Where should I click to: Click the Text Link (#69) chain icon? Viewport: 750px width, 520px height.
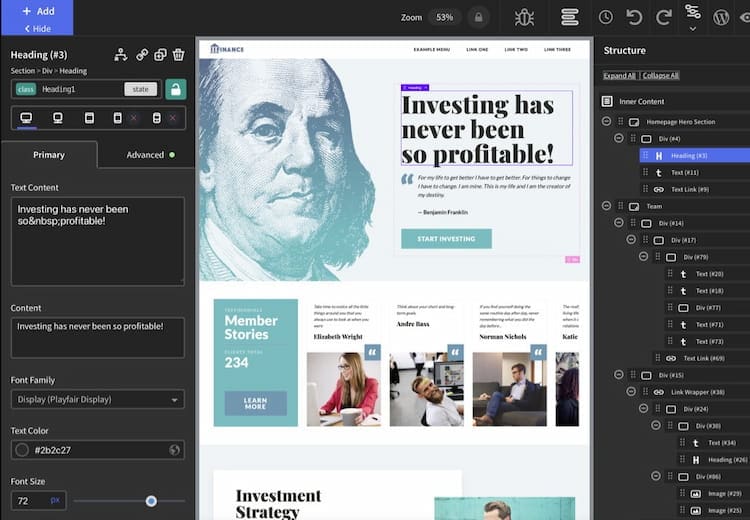click(x=671, y=358)
